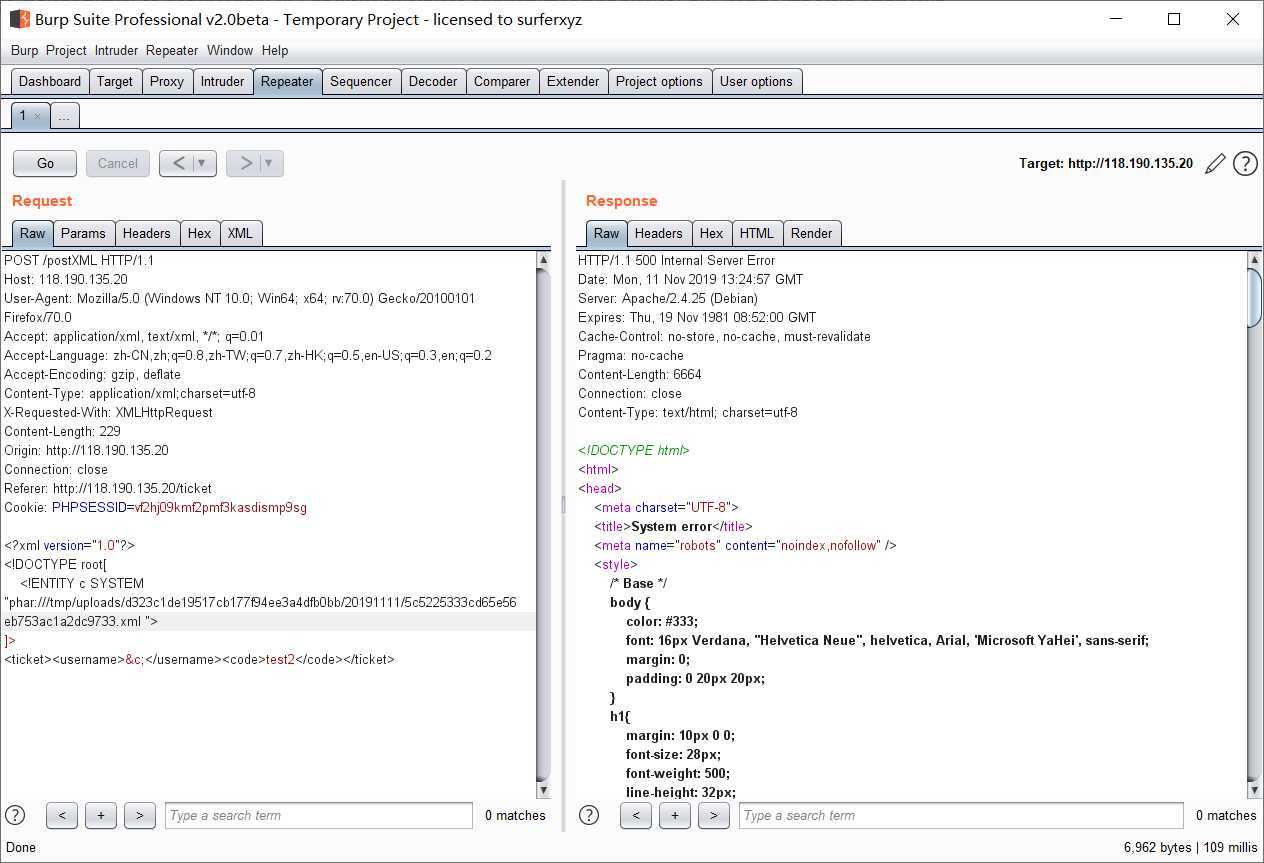Switch to the Comparer tab

(x=502, y=81)
